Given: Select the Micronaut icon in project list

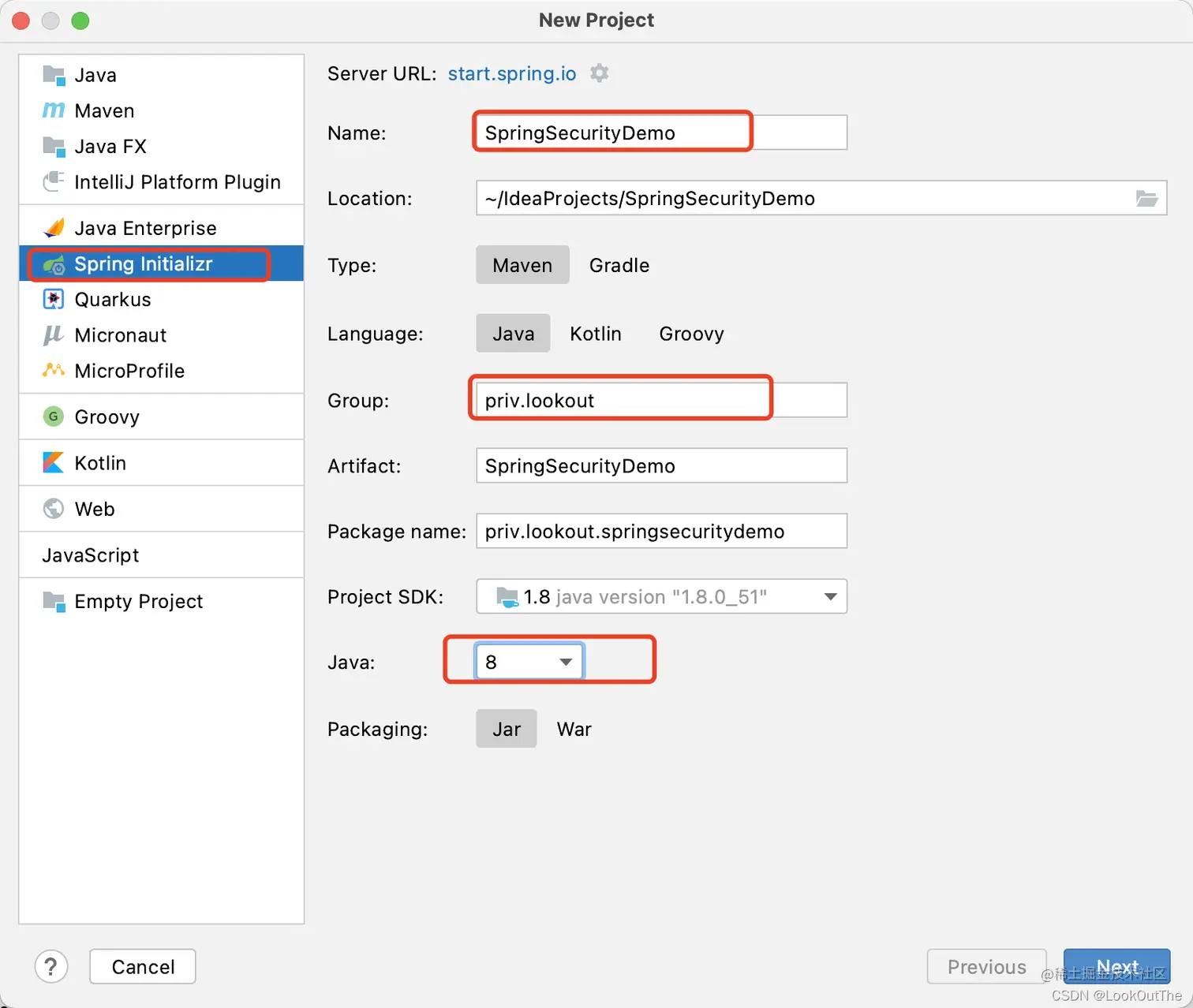Looking at the screenshot, I should (x=53, y=335).
